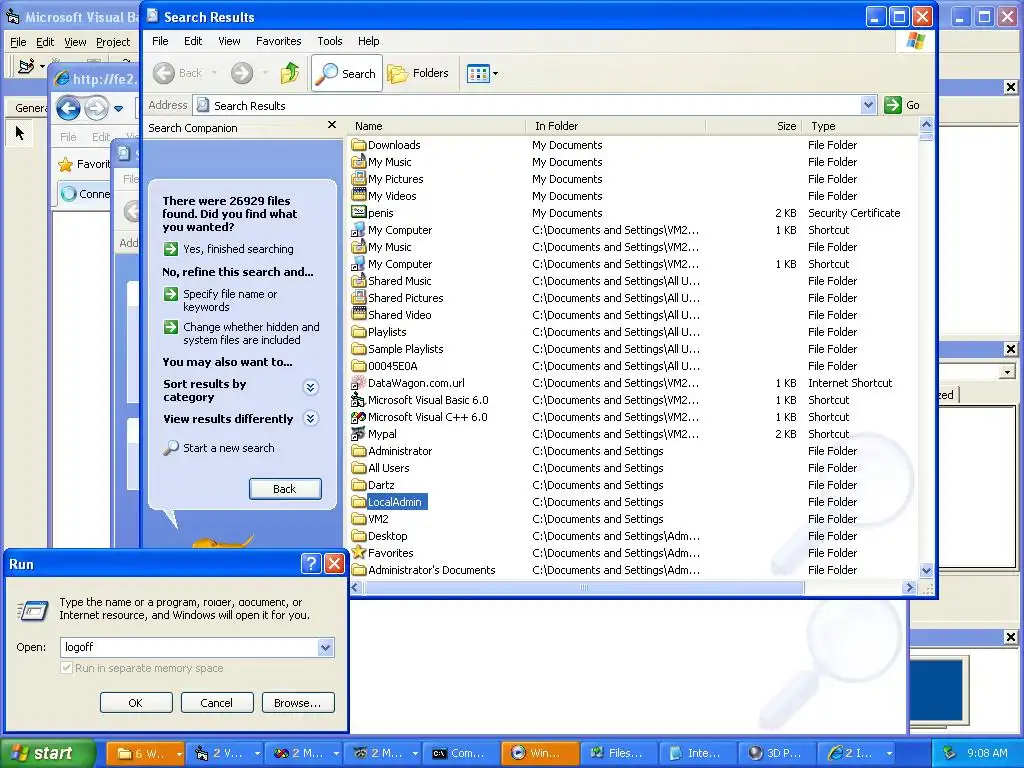Viewport: 1024px width, 768px height.
Task: Click the Microsoft Visual Basic 6.0 shortcut icon
Action: [359, 400]
